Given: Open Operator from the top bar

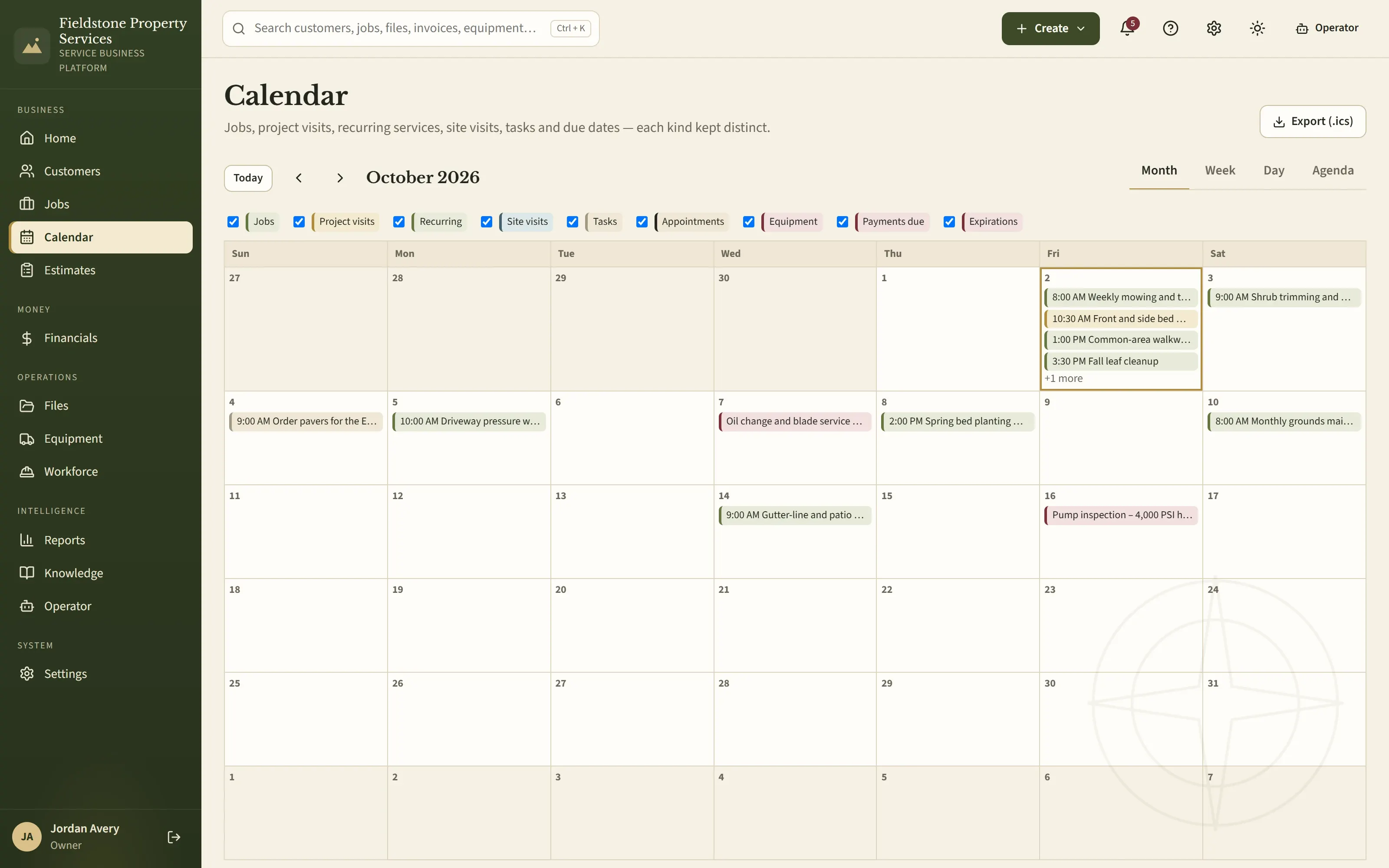Looking at the screenshot, I should point(1327,28).
